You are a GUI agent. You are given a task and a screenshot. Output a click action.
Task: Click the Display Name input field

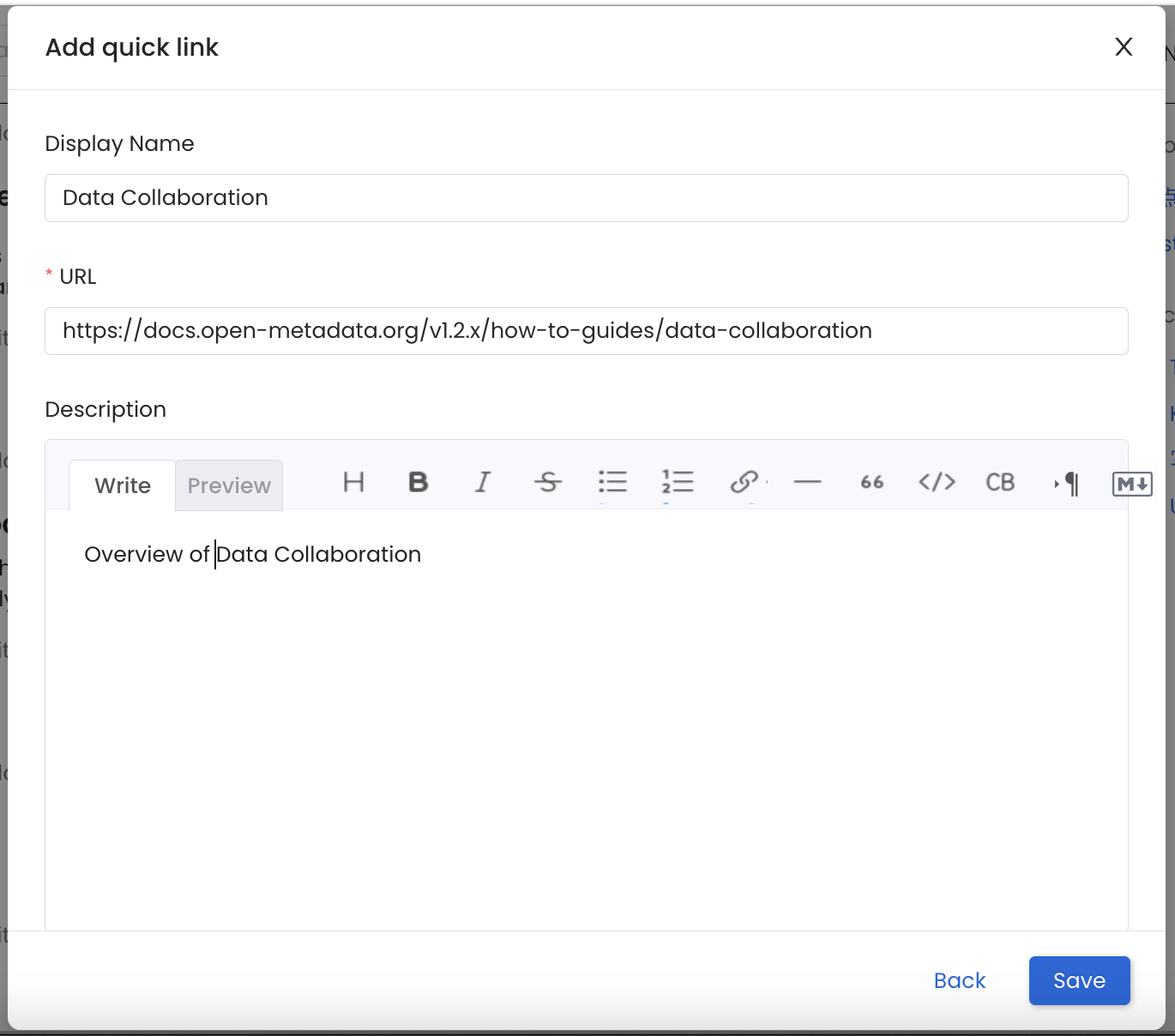586,198
